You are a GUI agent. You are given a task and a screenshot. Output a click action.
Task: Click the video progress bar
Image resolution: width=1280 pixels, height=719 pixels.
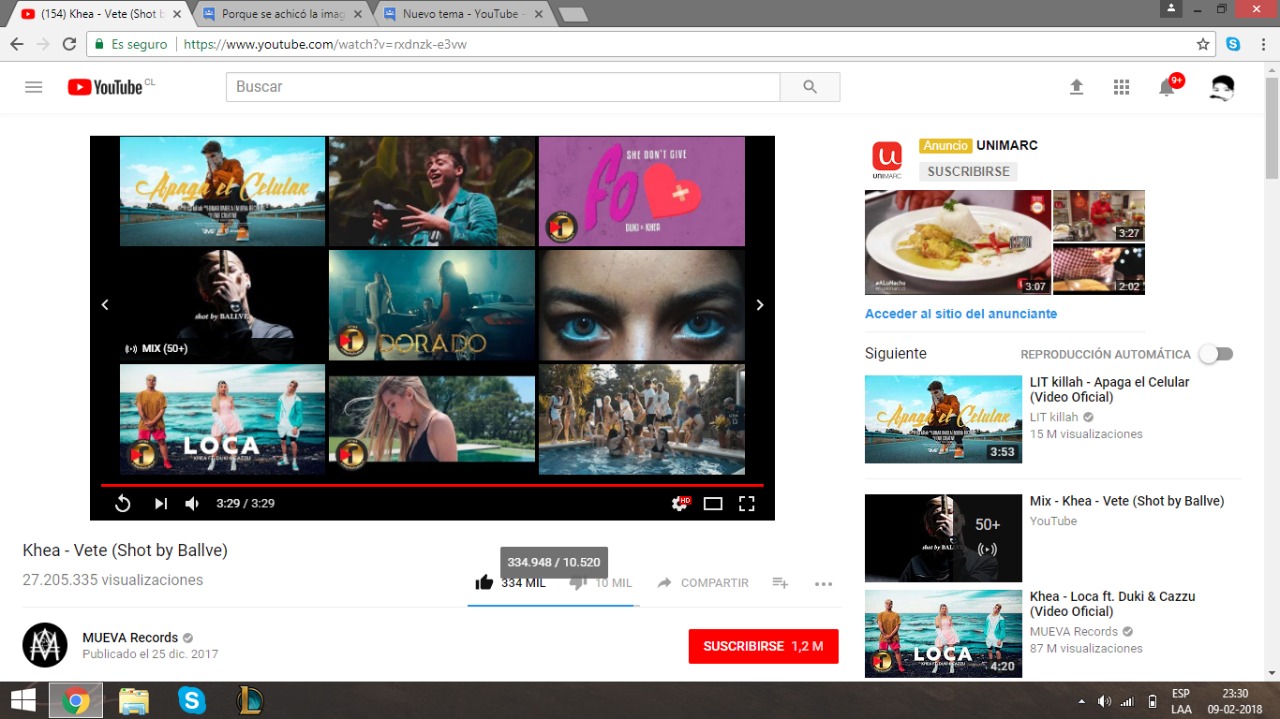(432, 485)
